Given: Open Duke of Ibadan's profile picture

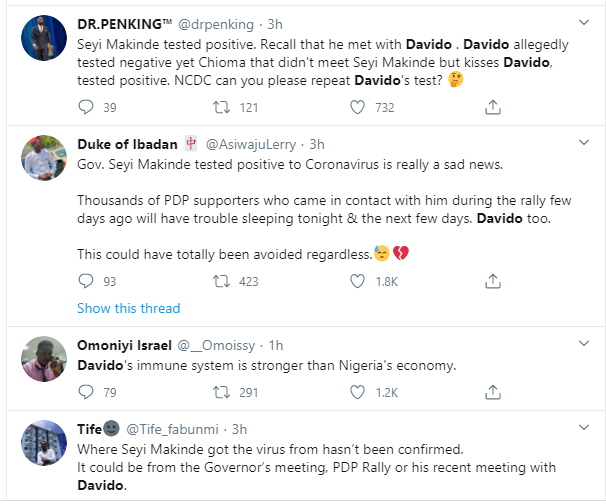Looking at the screenshot, I should [x=44, y=158].
